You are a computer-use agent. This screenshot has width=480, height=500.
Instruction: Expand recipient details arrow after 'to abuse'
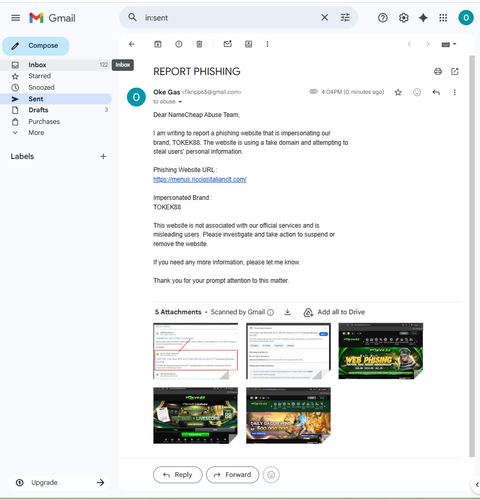[180, 102]
